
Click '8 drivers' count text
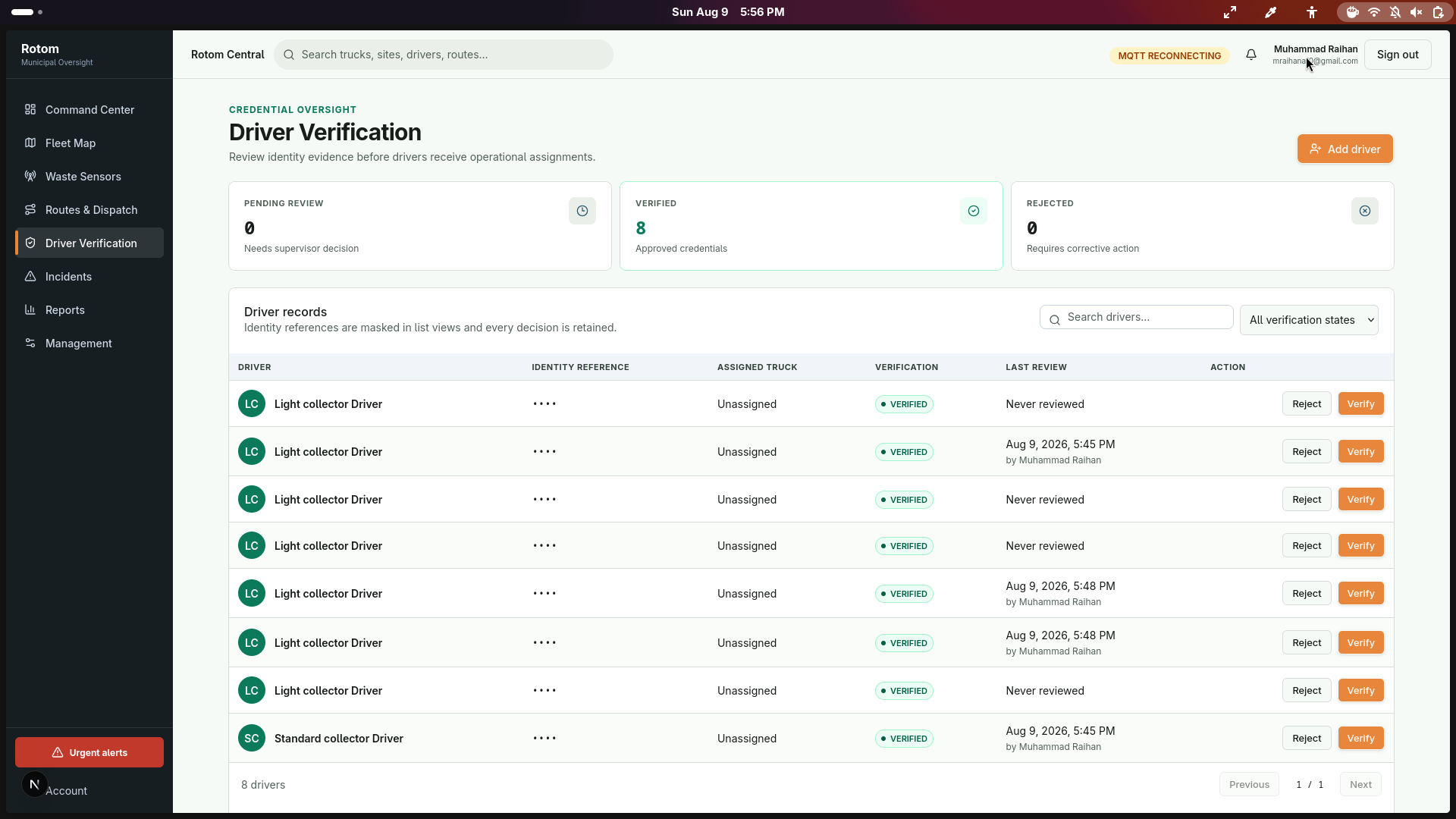click(x=263, y=785)
